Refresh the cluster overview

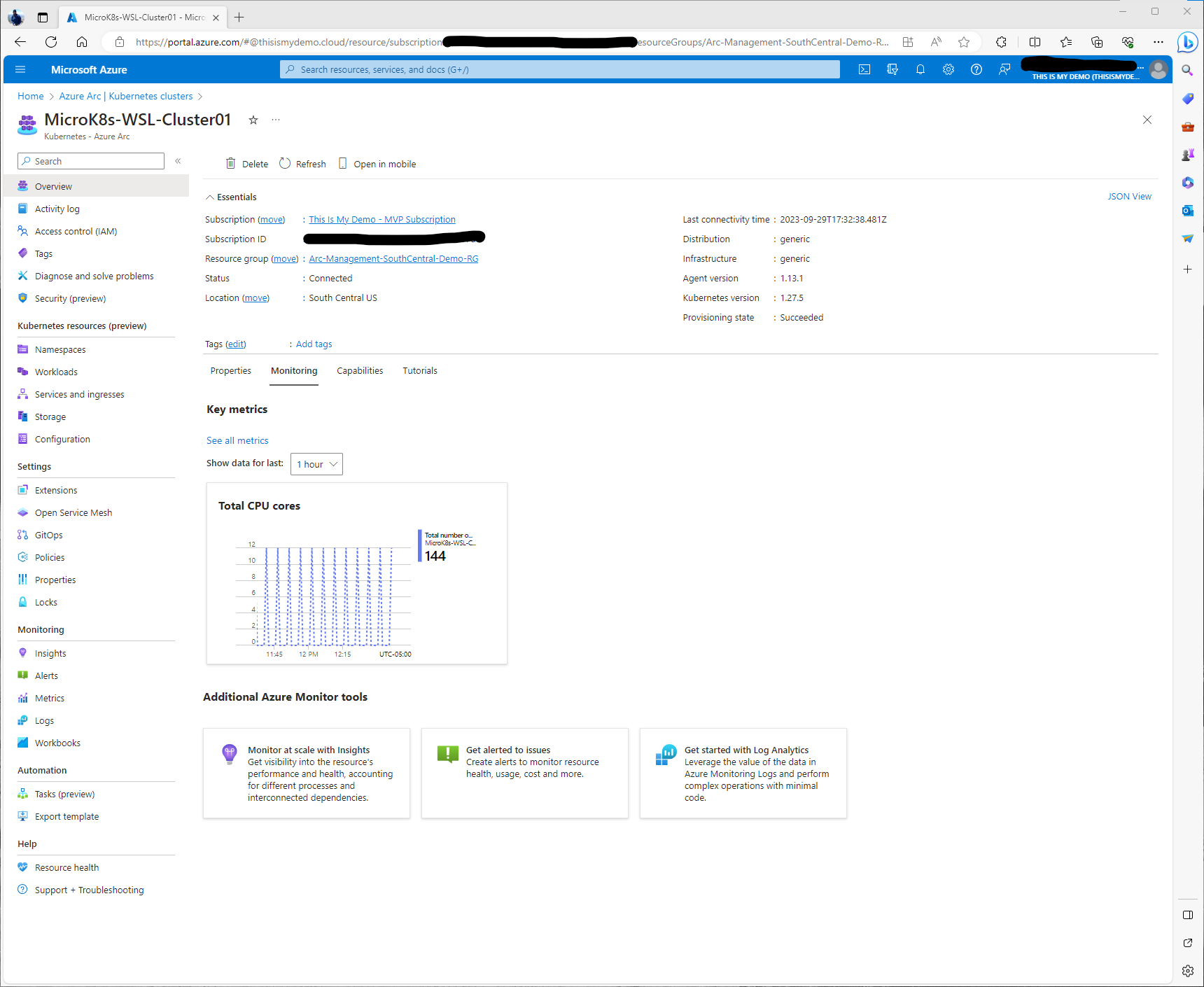point(302,164)
